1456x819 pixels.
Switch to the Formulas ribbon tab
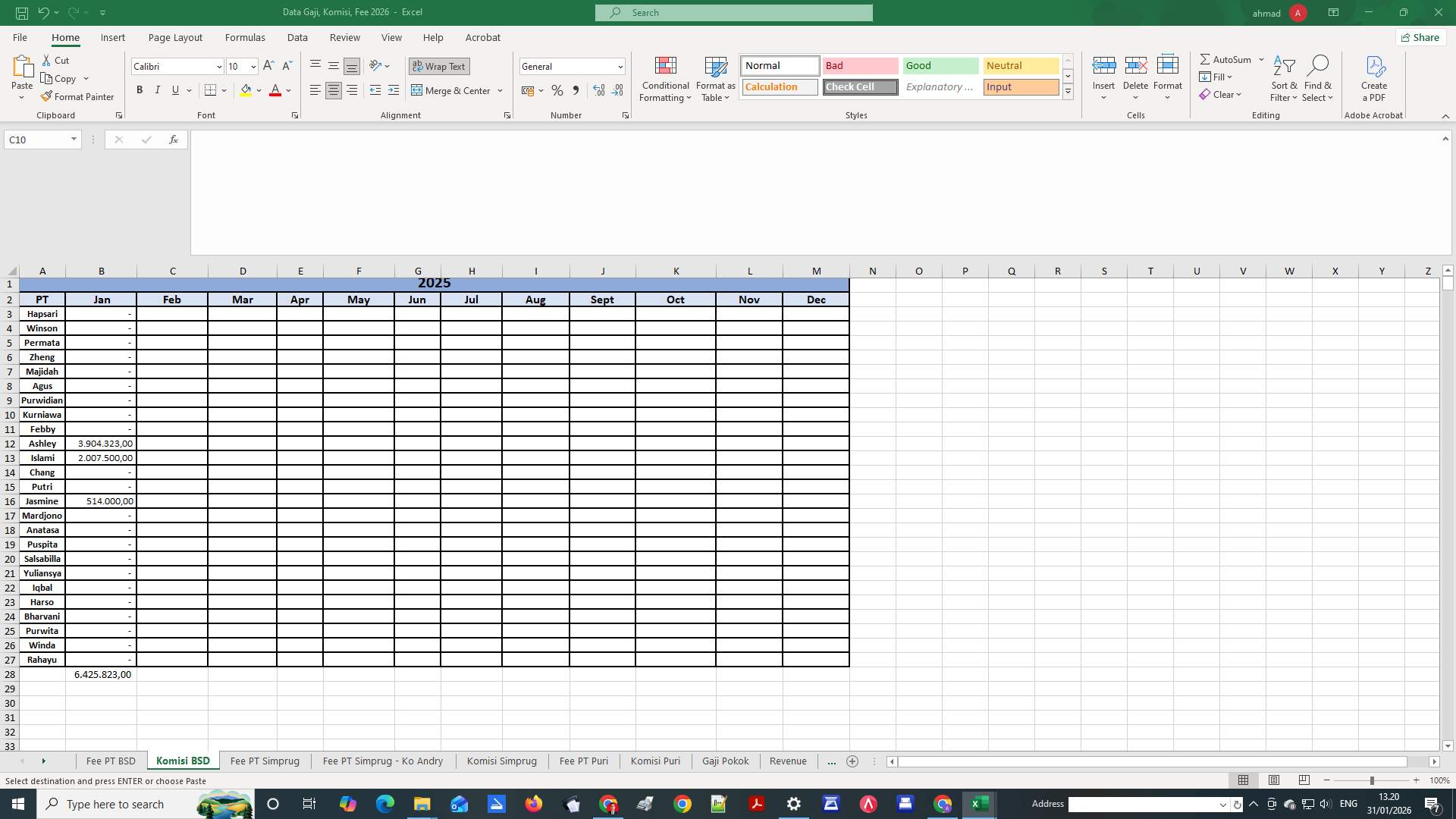click(245, 37)
